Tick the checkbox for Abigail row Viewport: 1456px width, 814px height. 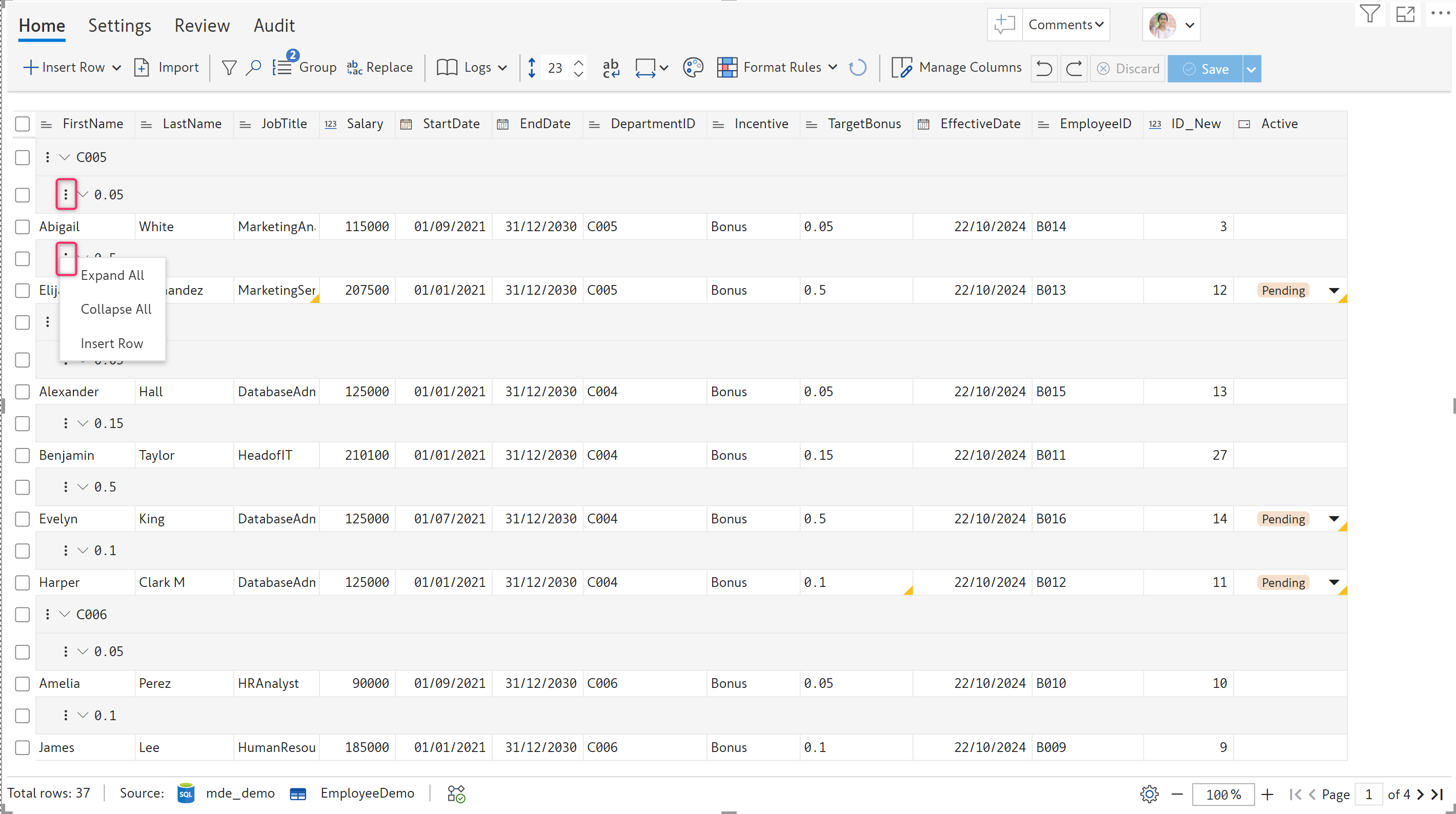pyautogui.click(x=23, y=227)
